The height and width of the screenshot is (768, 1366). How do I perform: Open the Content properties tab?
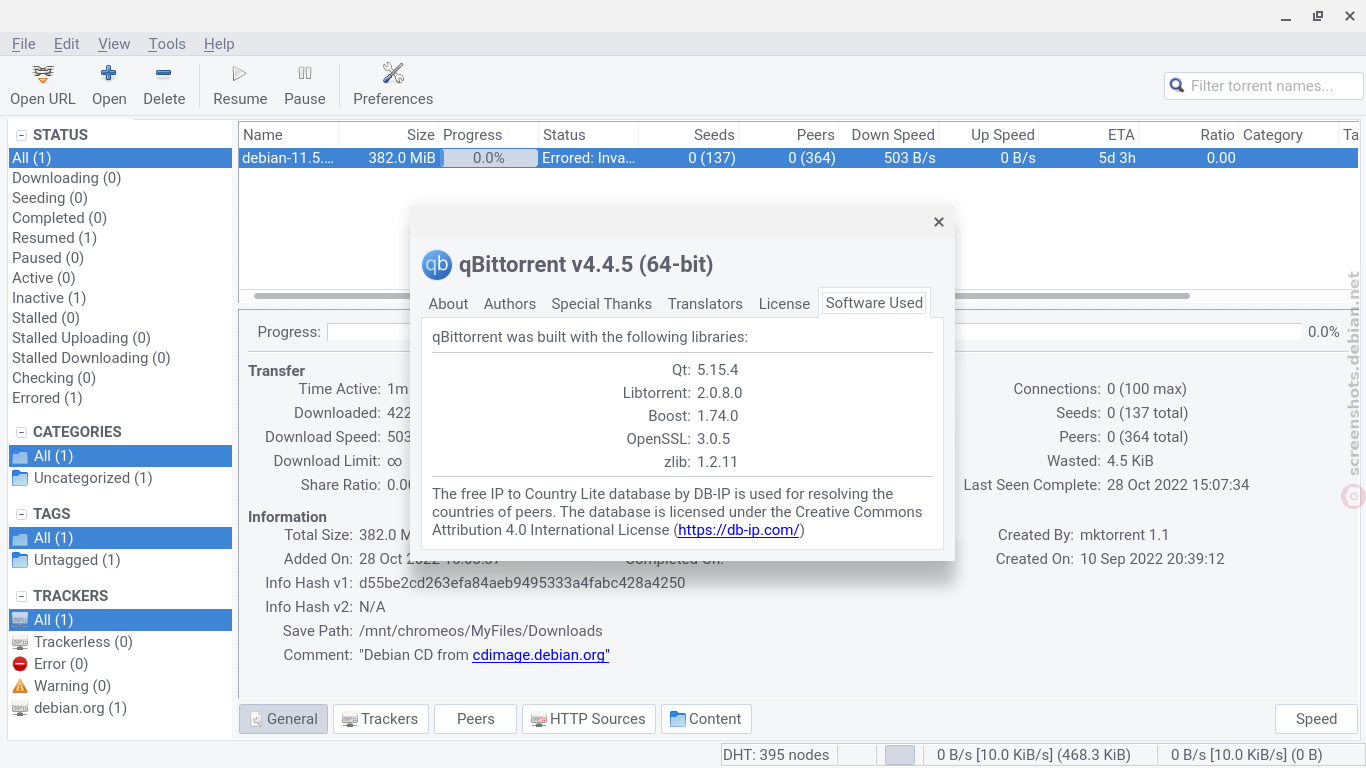(706, 719)
